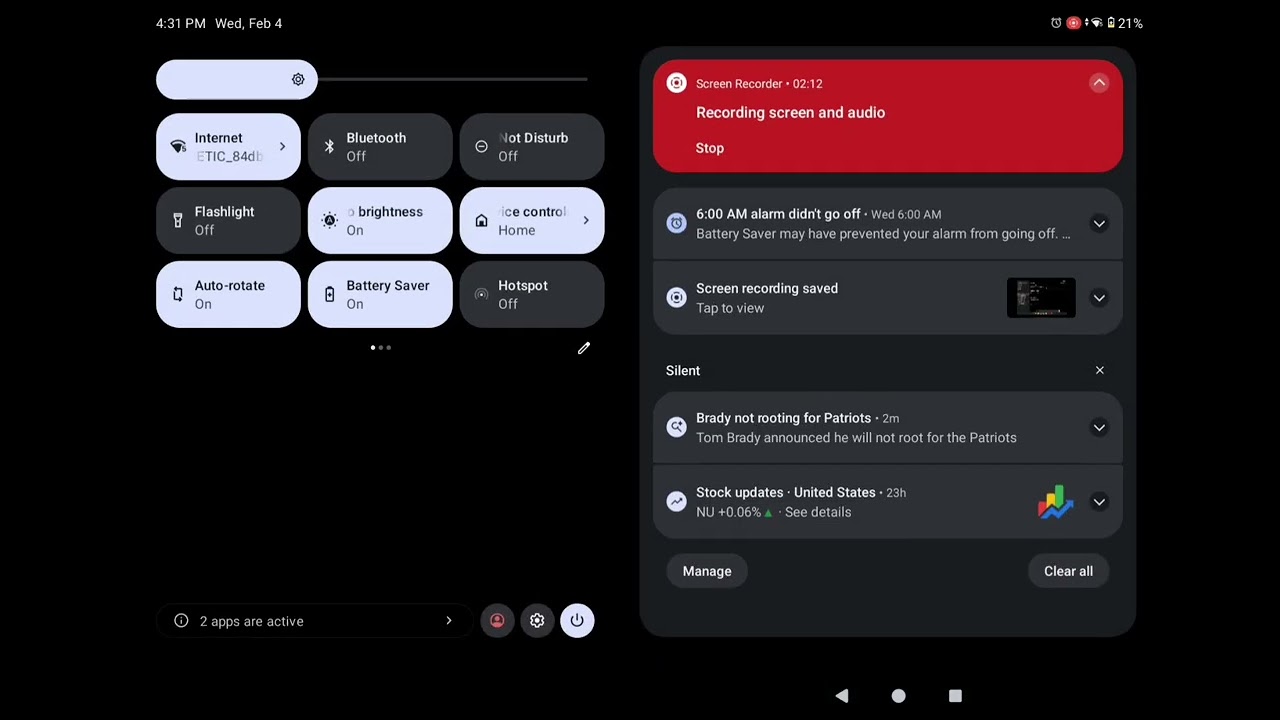Click the Silent section header label
This screenshot has width=1280, height=720.
(683, 371)
